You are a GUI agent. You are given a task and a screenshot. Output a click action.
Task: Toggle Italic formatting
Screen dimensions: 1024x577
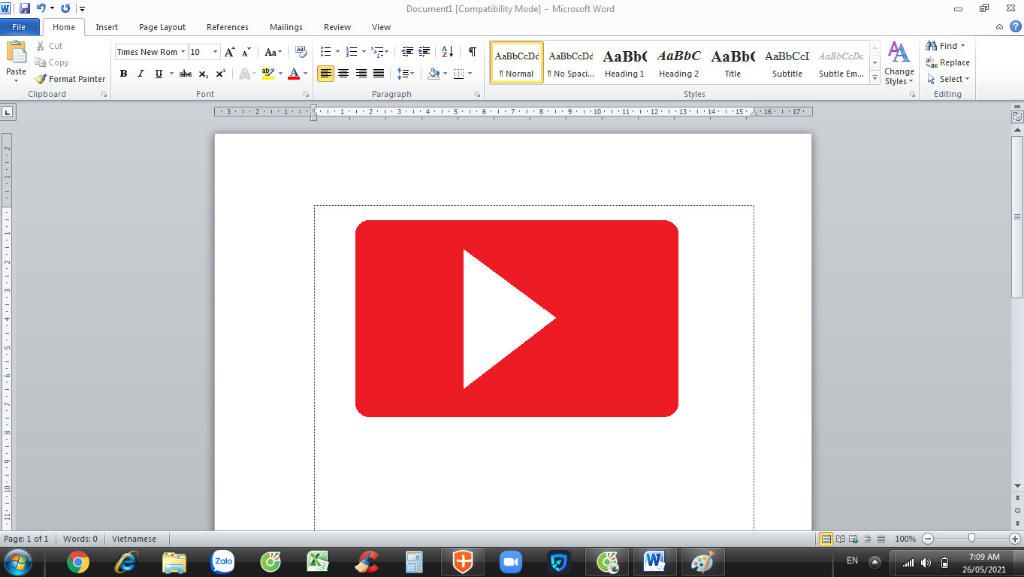tap(140, 74)
